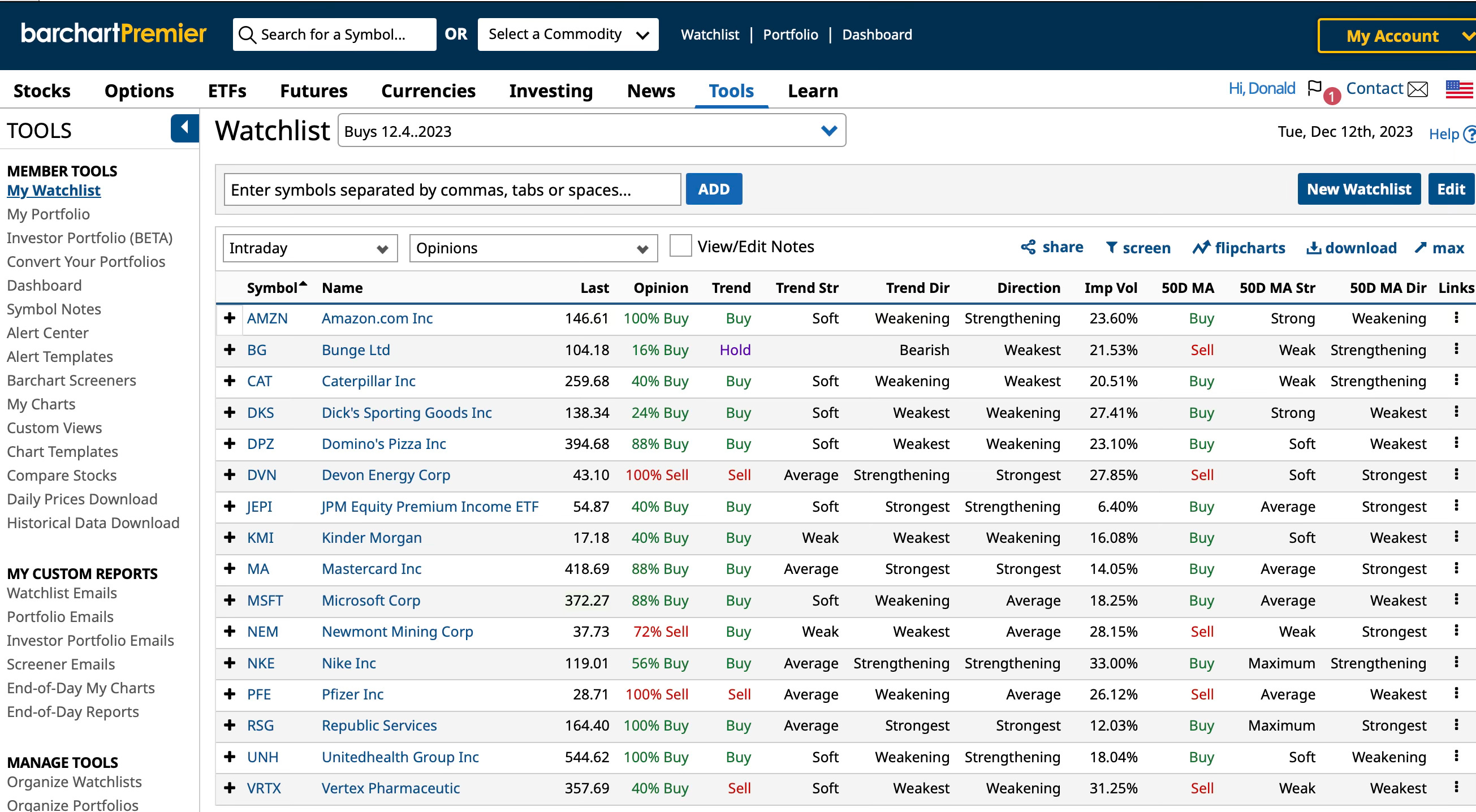Viewport: 1476px width, 812px height.
Task: Click the share icon
Action: pyautogui.click(x=1028, y=247)
